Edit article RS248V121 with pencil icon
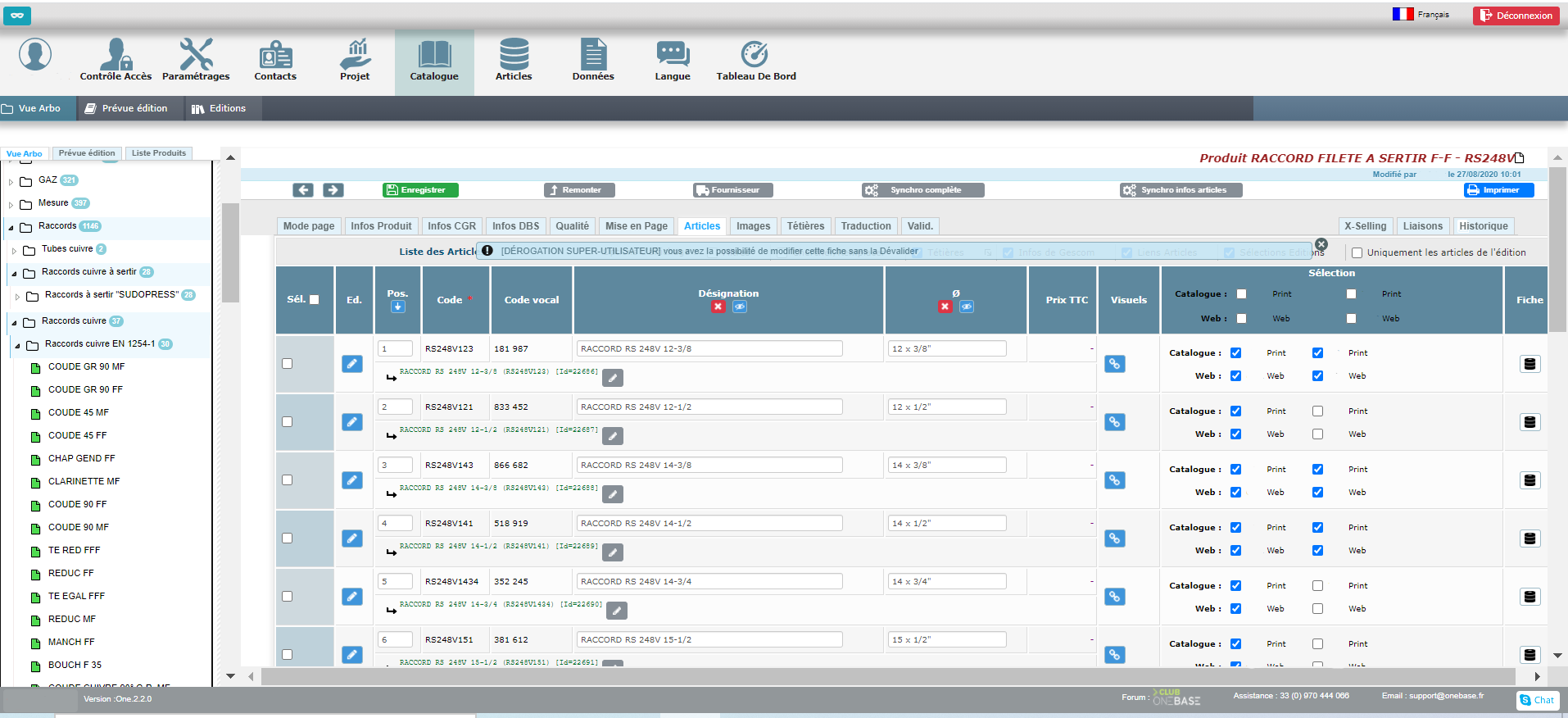Screen dimensions: 1568x718 click(352, 422)
